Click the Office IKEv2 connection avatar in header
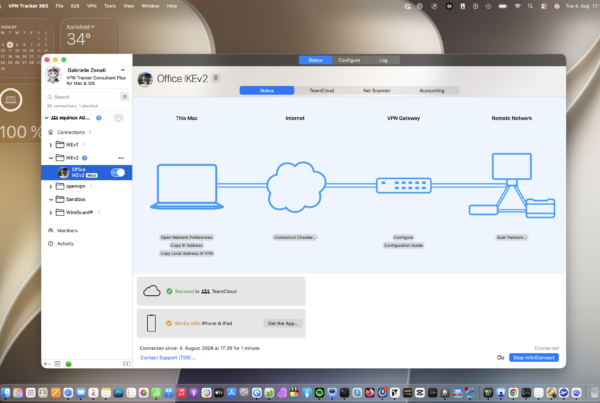This screenshot has width=600, height=403. pos(145,79)
